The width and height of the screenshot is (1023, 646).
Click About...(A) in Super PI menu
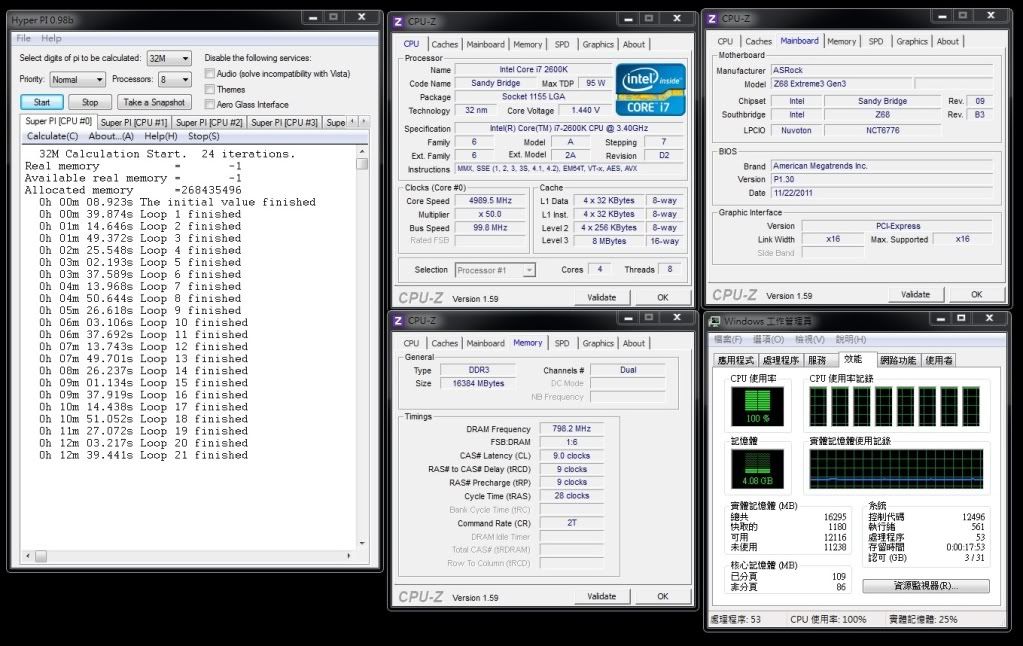(111, 136)
